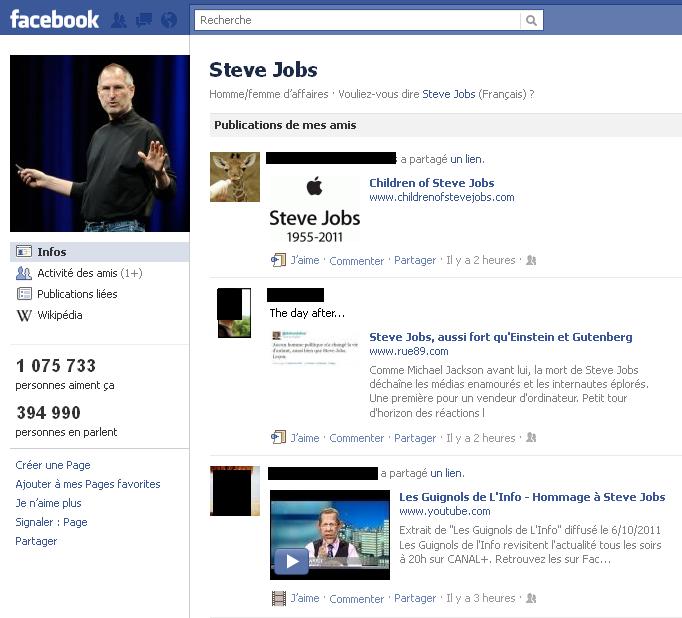Like the rue89 post

304,438
